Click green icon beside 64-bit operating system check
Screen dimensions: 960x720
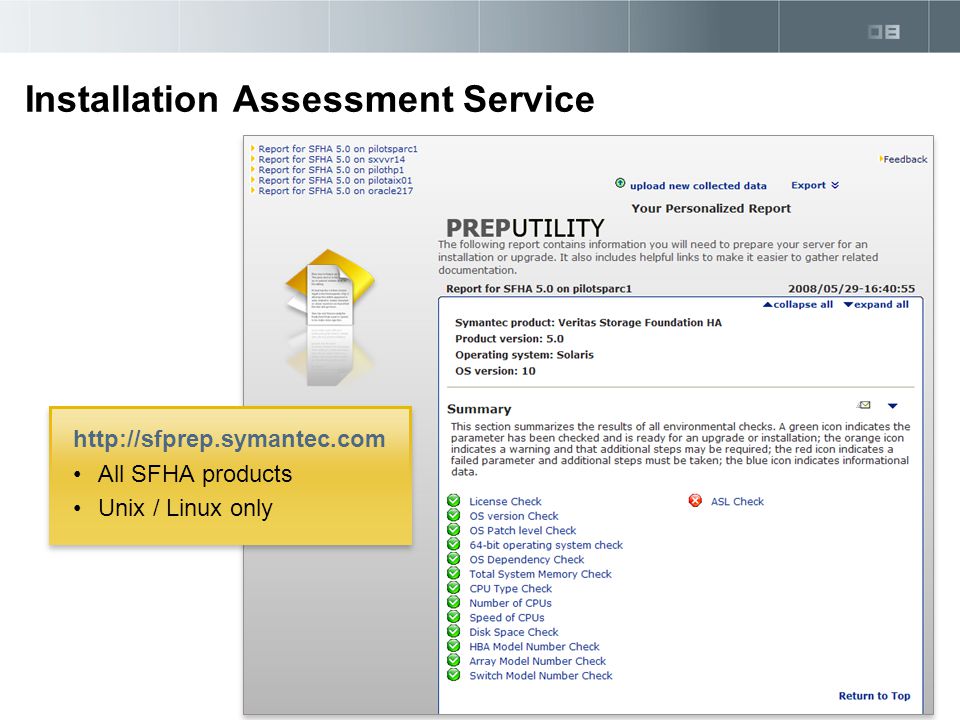tap(454, 544)
